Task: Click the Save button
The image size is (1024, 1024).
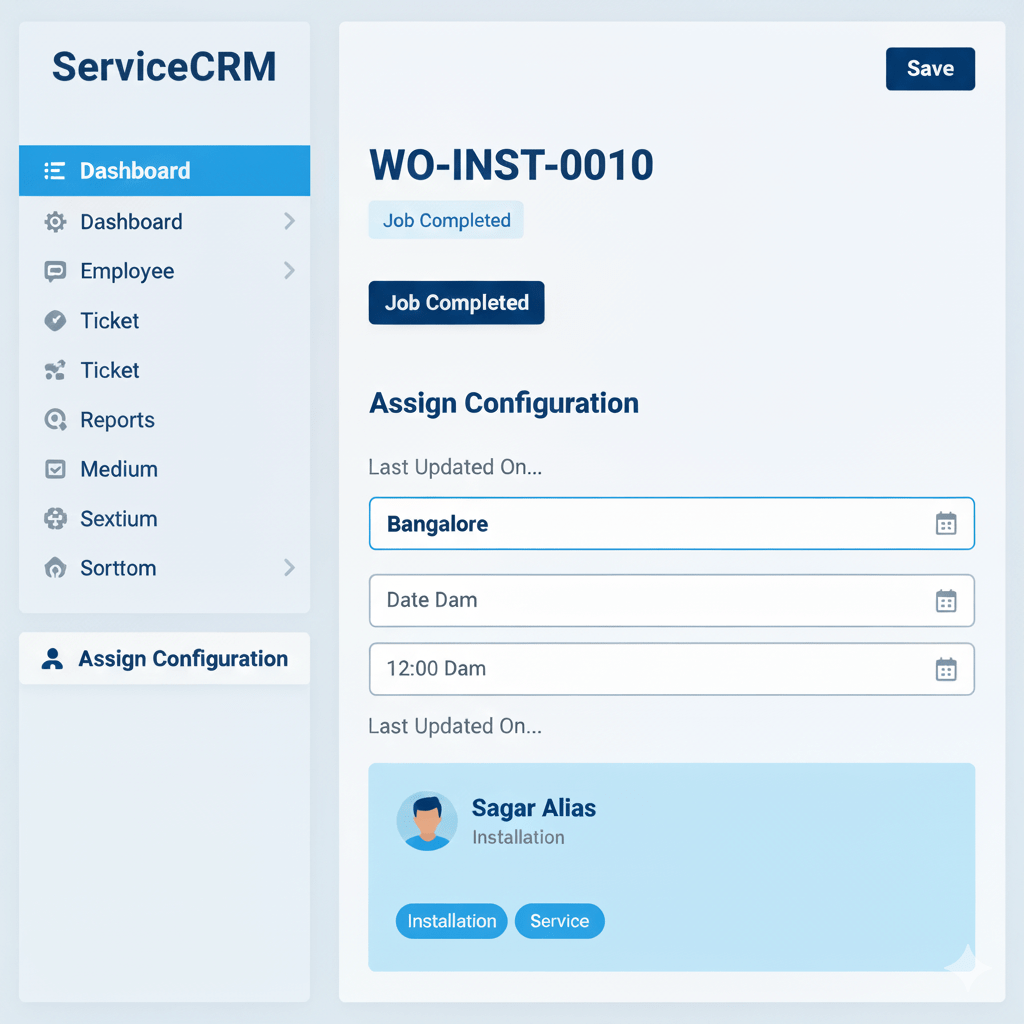Action: (x=930, y=69)
